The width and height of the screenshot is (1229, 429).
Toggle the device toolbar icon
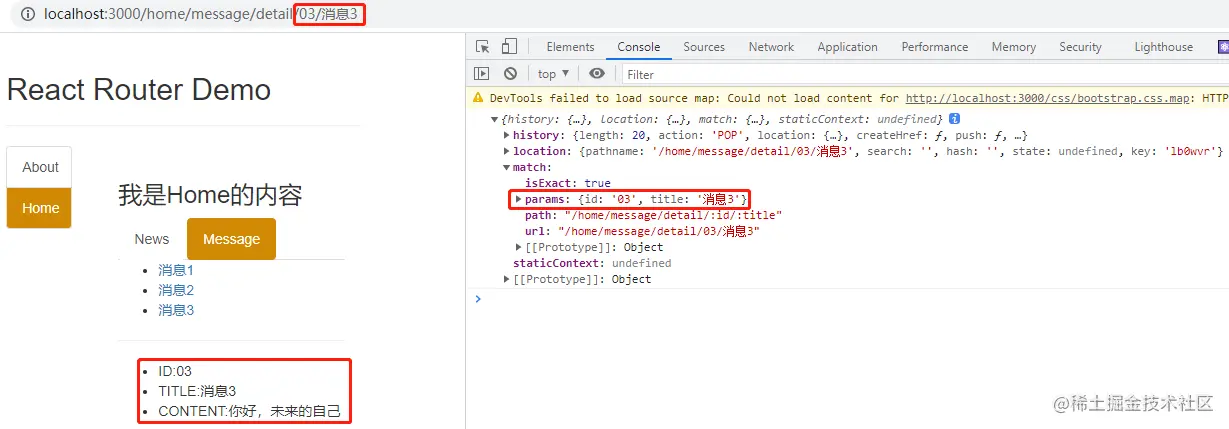tap(509, 47)
